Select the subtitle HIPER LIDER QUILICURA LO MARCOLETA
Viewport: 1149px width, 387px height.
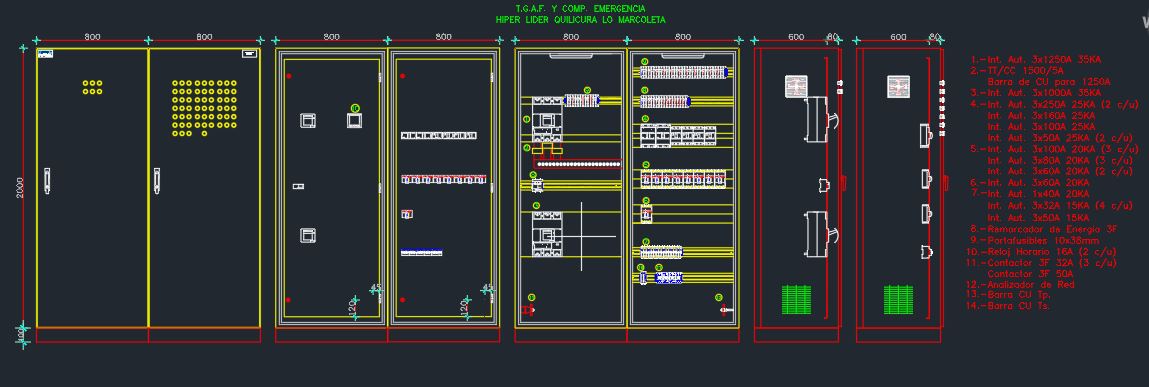(580, 20)
